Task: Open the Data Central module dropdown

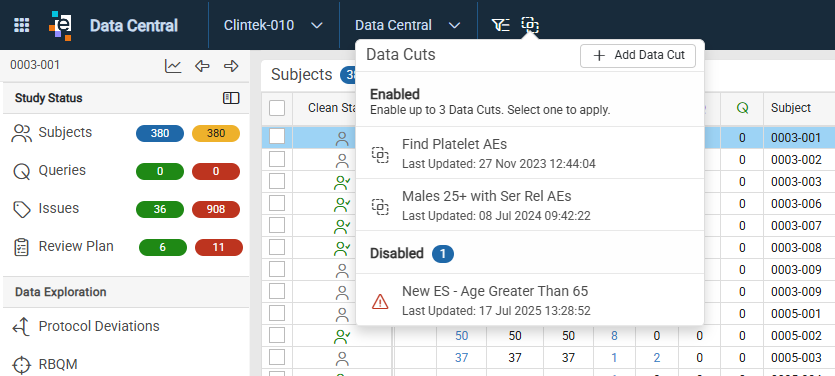Action: pos(408,25)
